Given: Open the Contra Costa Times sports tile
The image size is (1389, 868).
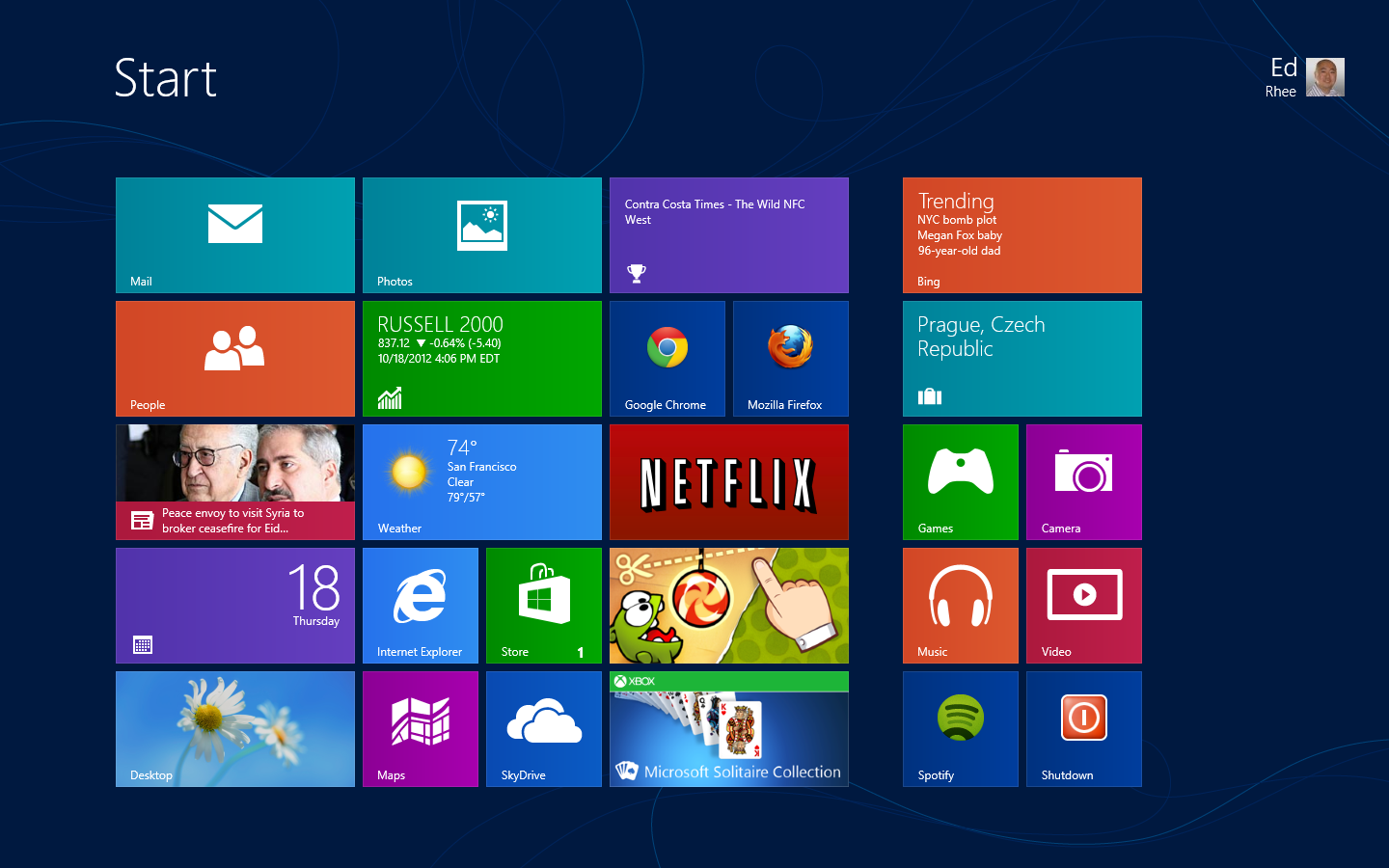Looking at the screenshot, I should pos(729,235).
